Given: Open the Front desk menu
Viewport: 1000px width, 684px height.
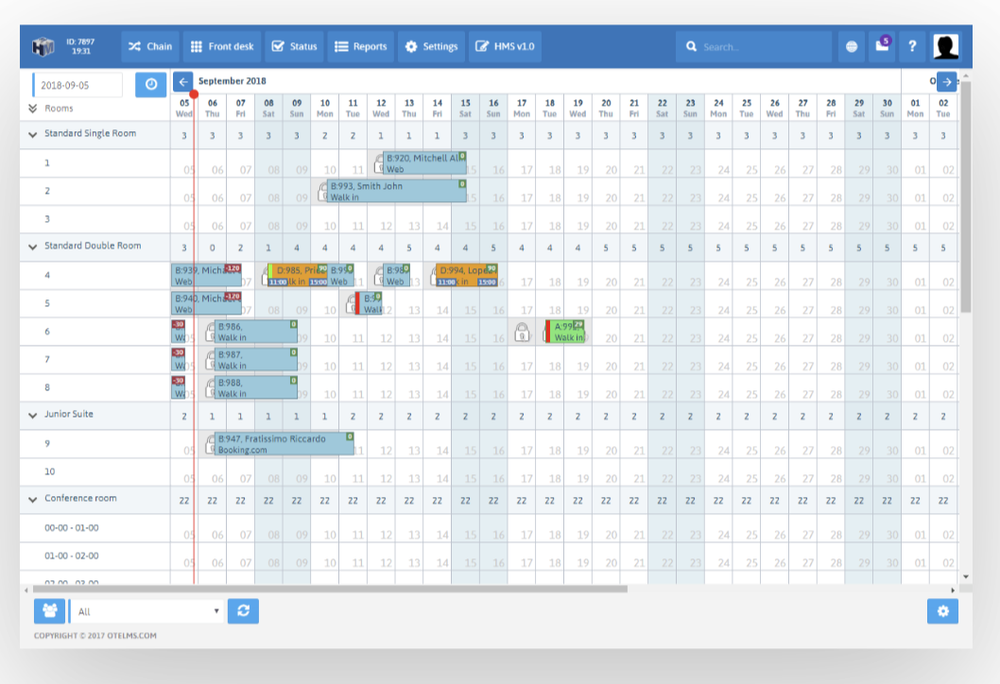Looking at the screenshot, I should pyautogui.click(x=222, y=47).
